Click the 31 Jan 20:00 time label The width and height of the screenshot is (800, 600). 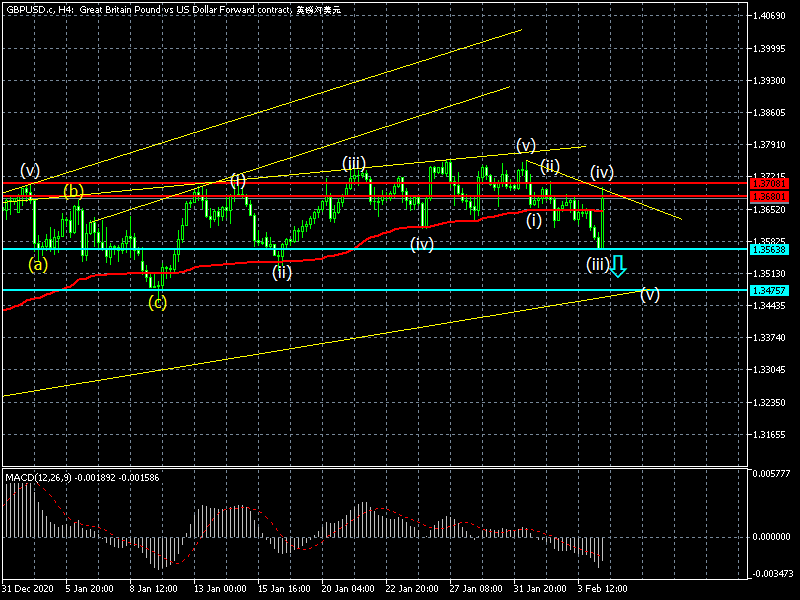coord(540,589)
